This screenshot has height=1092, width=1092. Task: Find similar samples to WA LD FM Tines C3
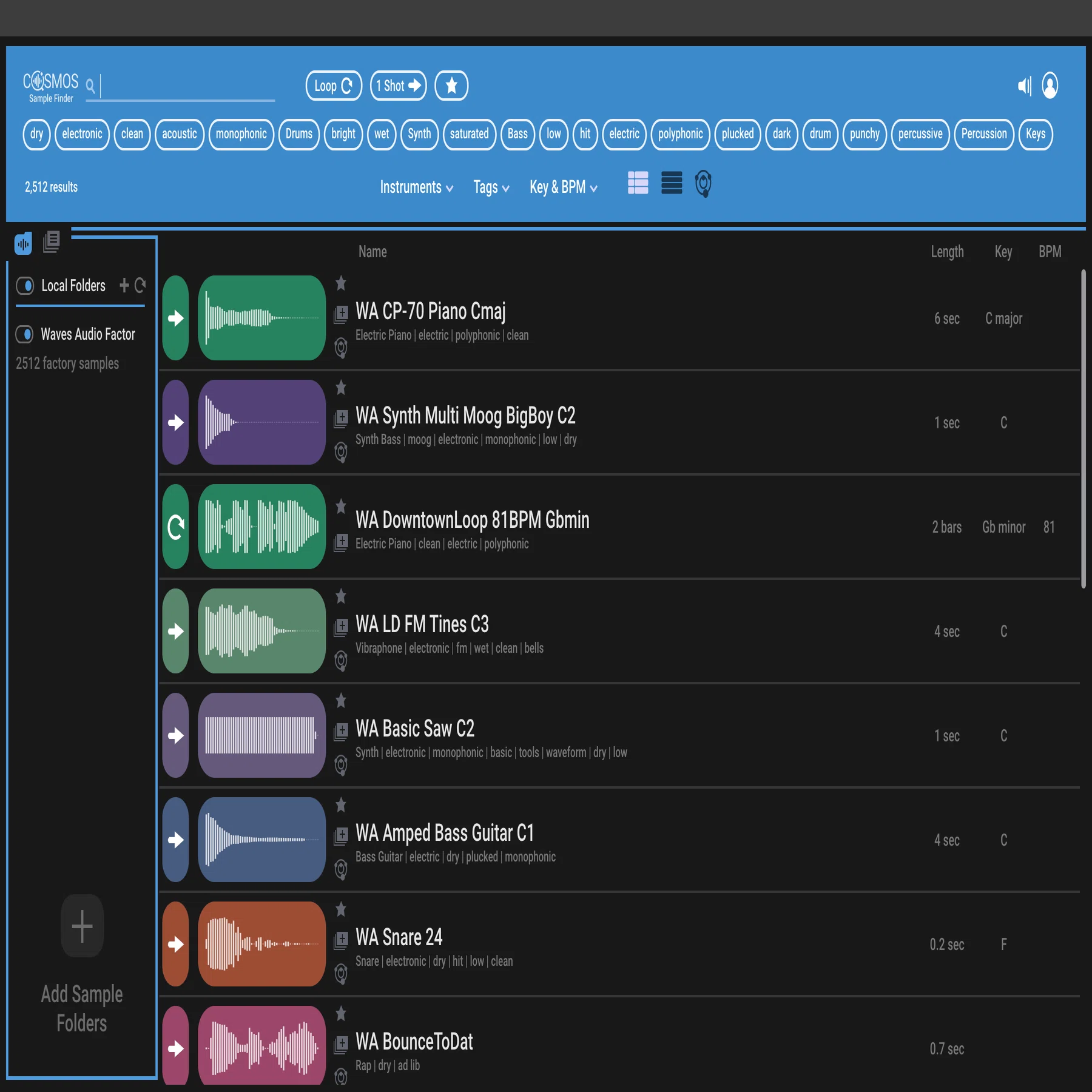341,661
